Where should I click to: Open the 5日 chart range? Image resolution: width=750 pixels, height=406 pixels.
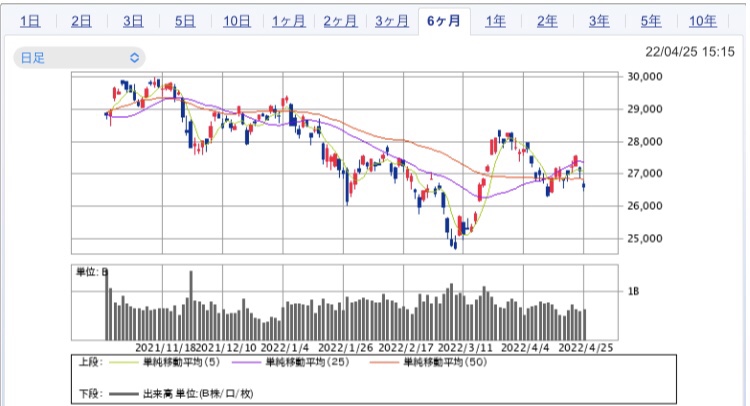[x=185, y=21]
